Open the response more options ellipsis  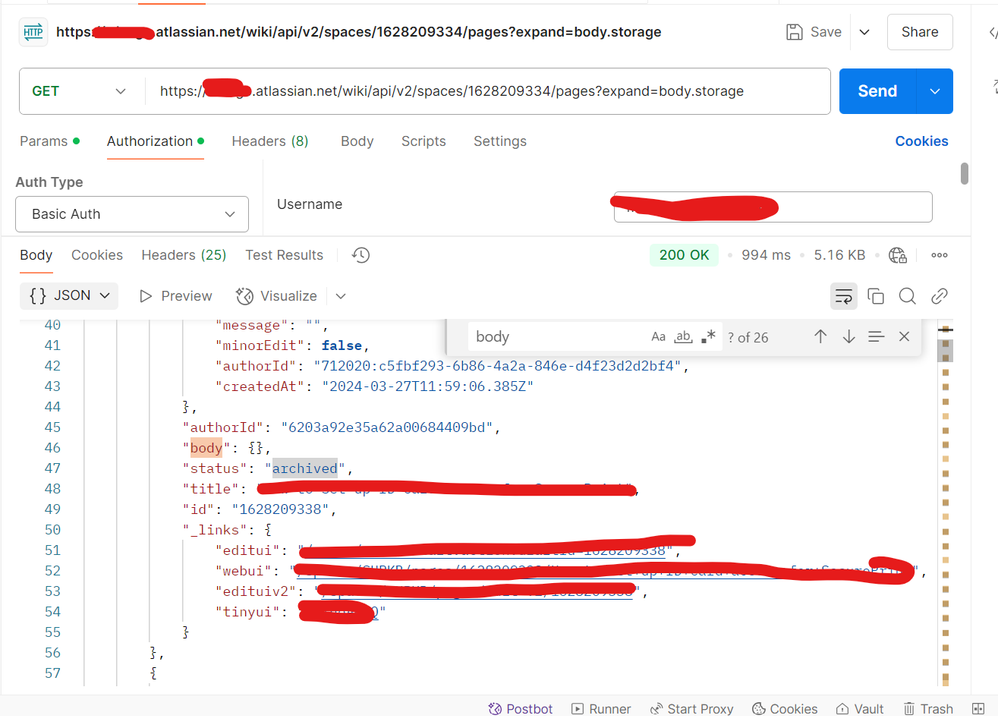tap(939, 255)
